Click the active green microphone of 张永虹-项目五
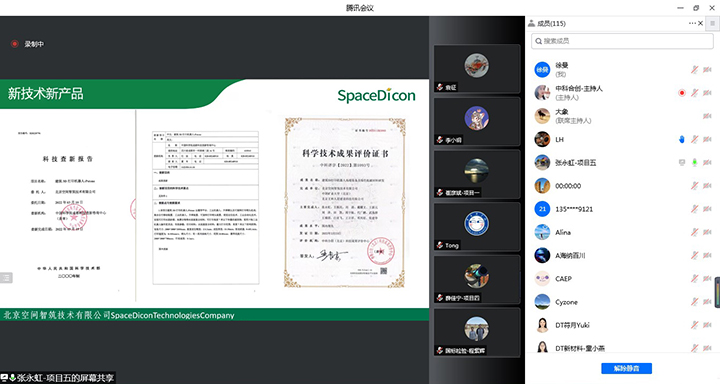The width and height of the screenshot is (720, 384). [694, 163]
